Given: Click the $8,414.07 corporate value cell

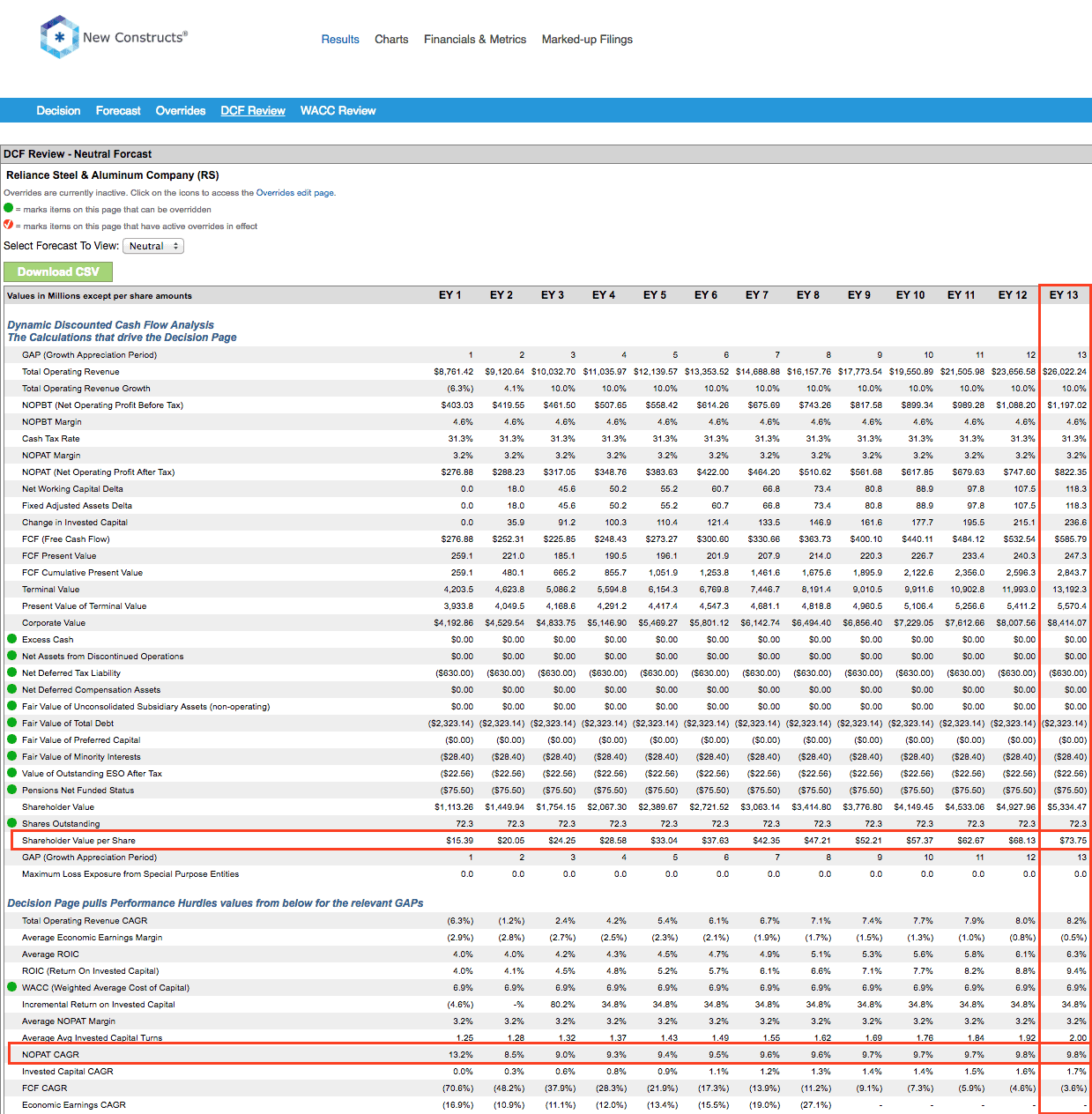Looking at the screenshot, I should tap(1066, 623).
